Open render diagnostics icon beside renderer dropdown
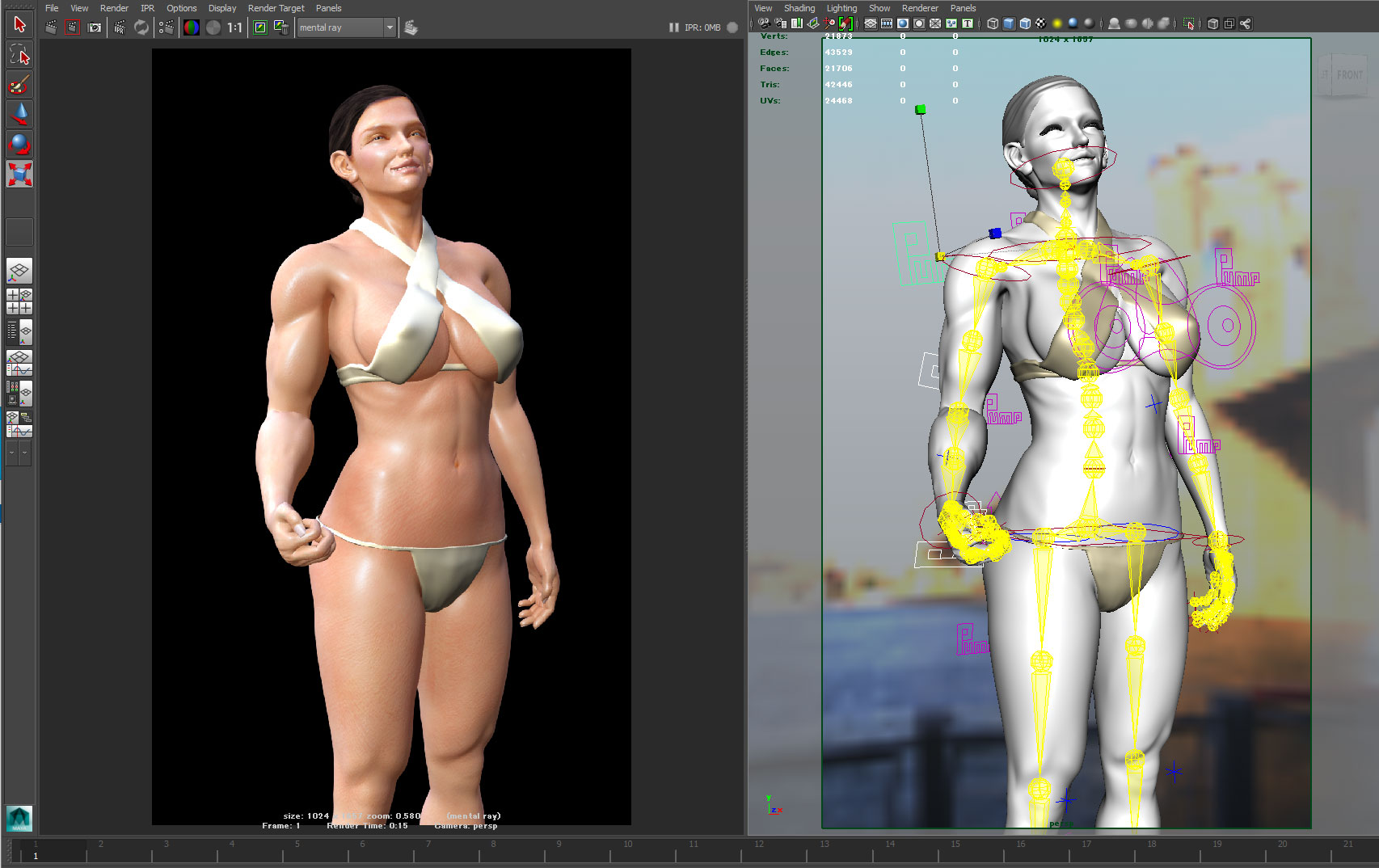Screen dimensions: 1379x868 (x=411, y=27)
